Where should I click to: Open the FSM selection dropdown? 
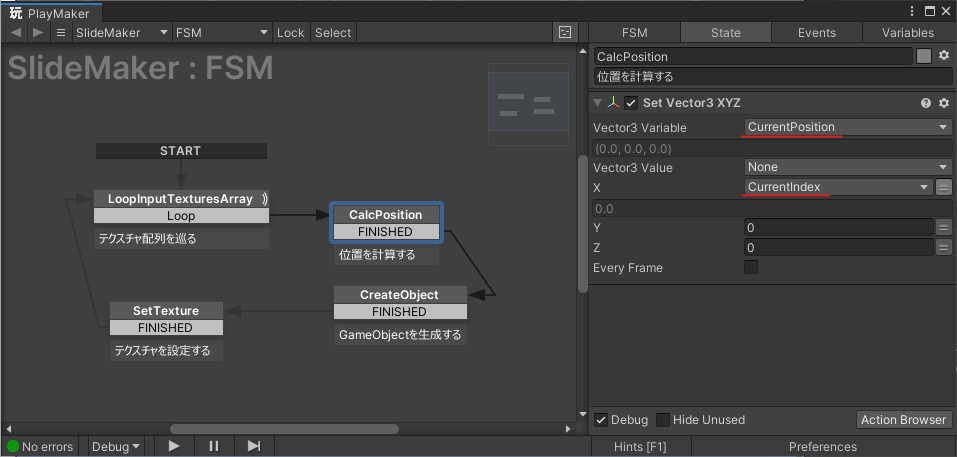click(222, 32)
